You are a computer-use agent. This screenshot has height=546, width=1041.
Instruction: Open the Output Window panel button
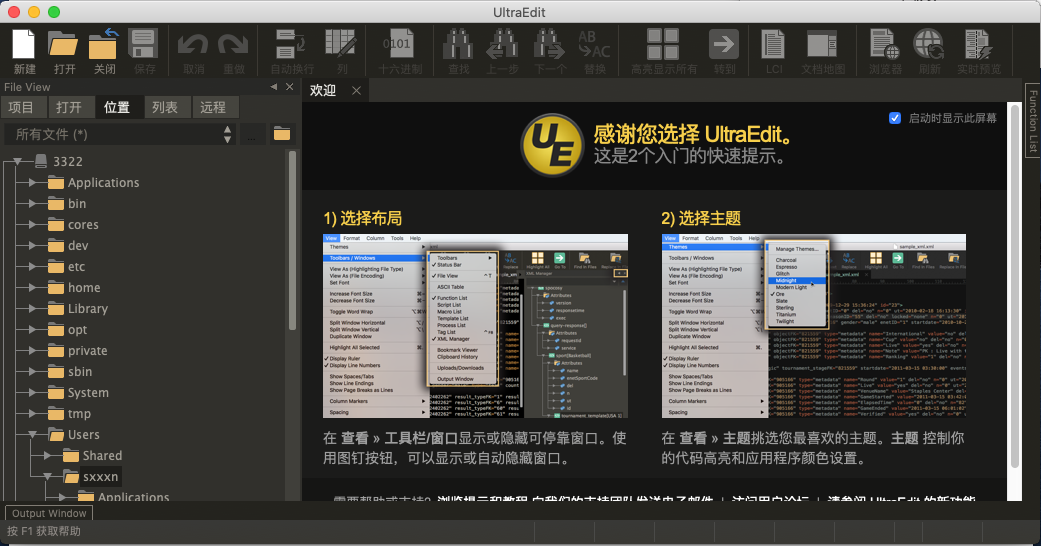50,513
